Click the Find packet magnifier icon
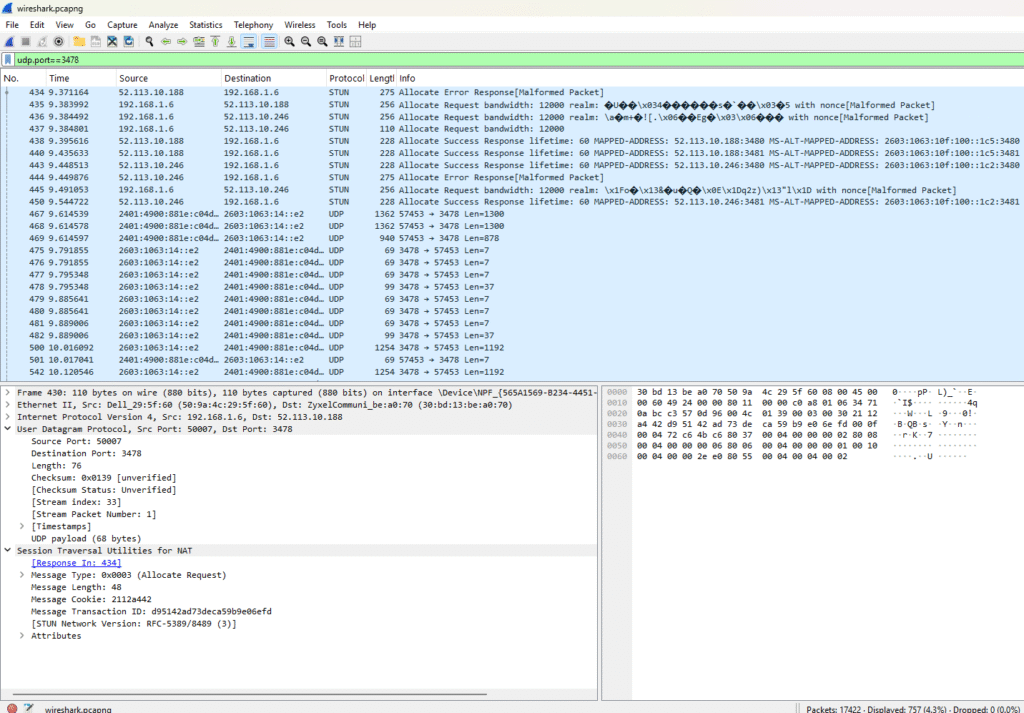Screen dimensions: 1024x713 click(149, 41)
